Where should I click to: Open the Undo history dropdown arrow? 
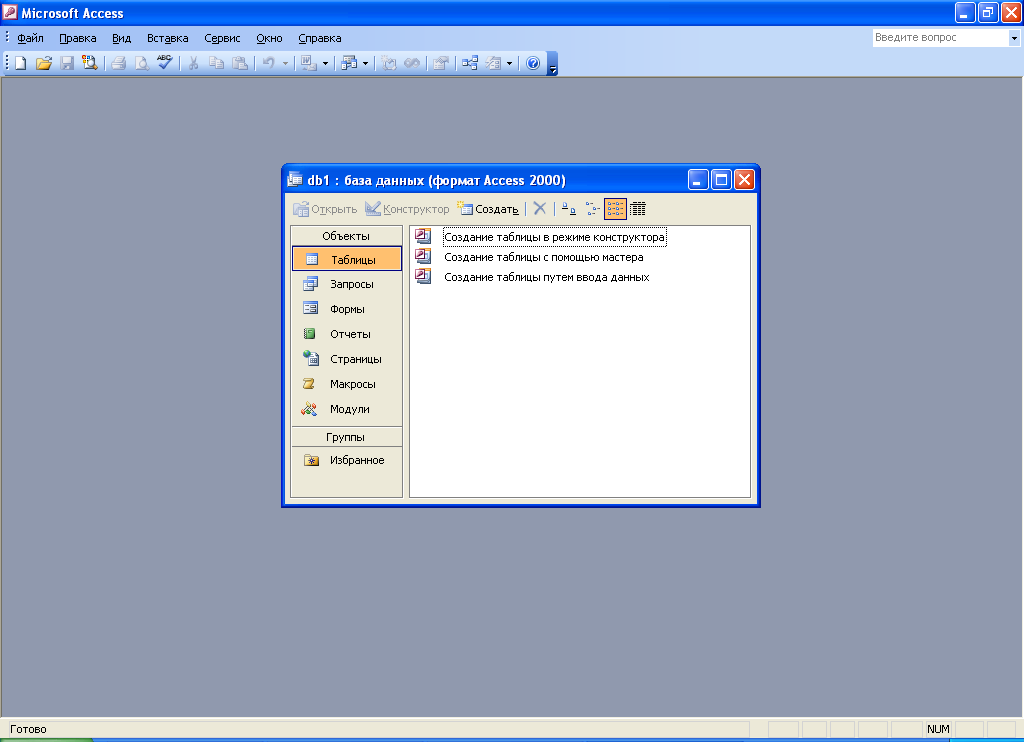click(285, 63)
